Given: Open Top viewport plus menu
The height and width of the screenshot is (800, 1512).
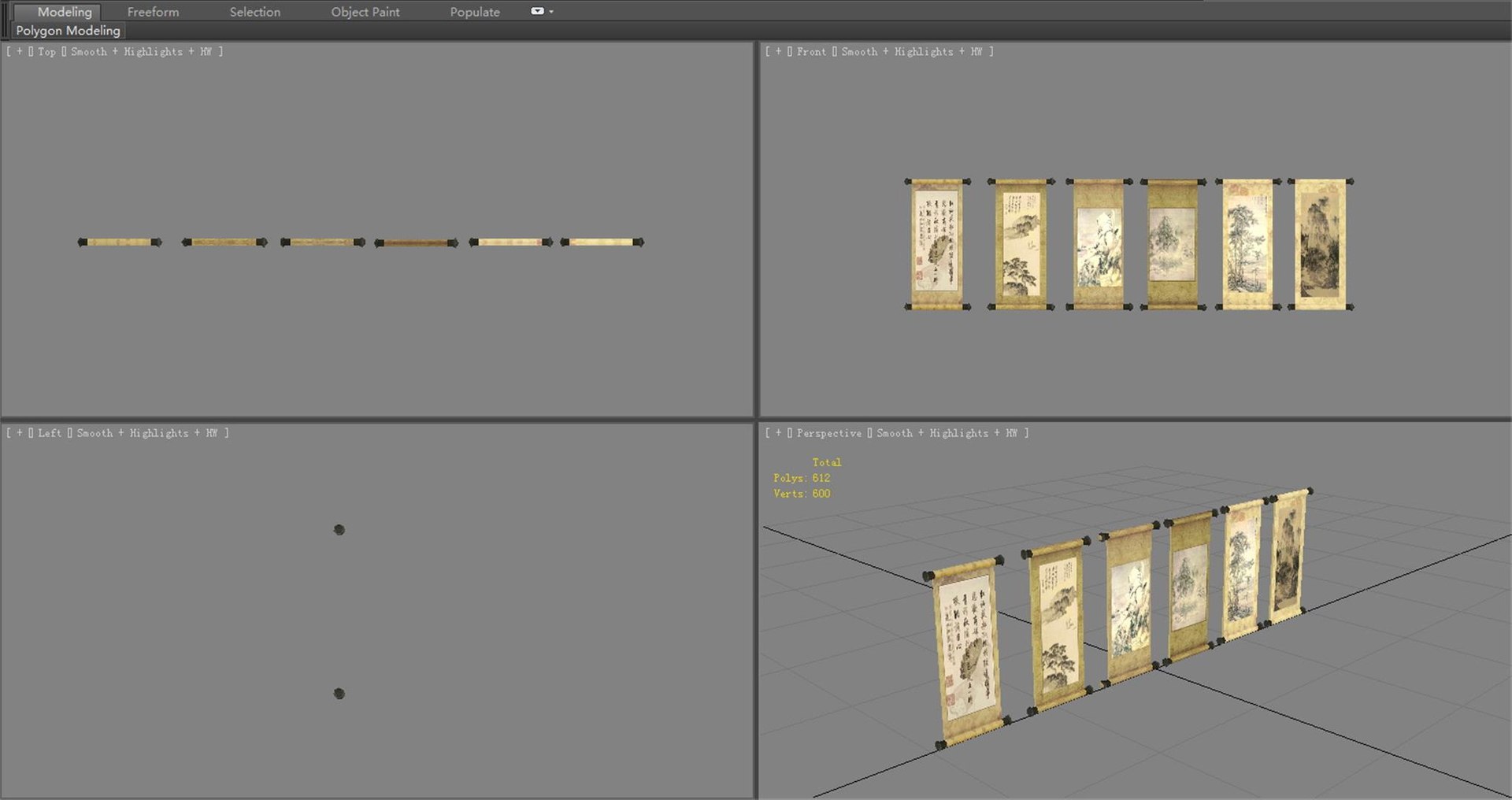Looking at the screenshot, I should (20, 51).
